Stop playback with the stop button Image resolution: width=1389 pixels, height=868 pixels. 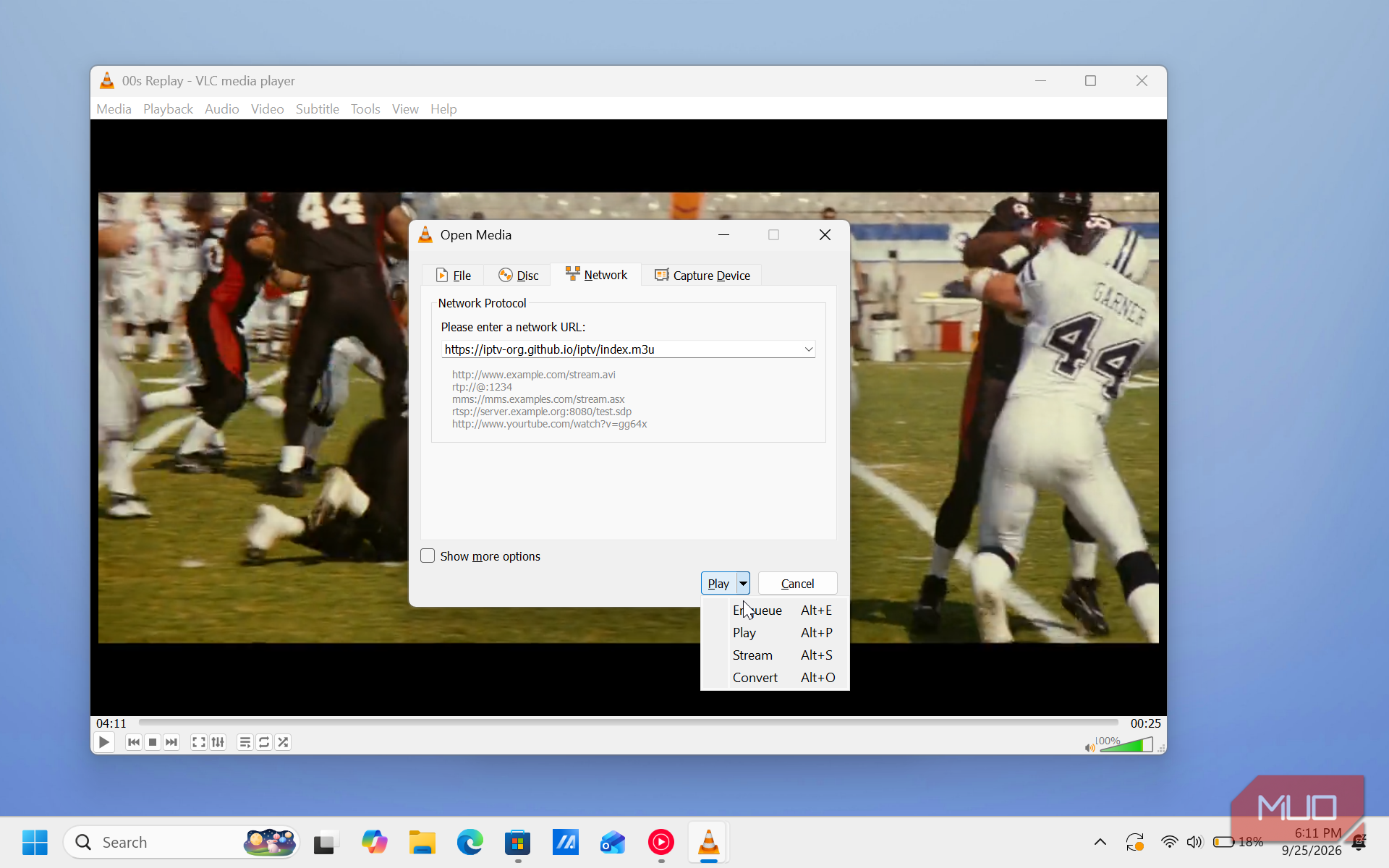[x=153, y=742]
